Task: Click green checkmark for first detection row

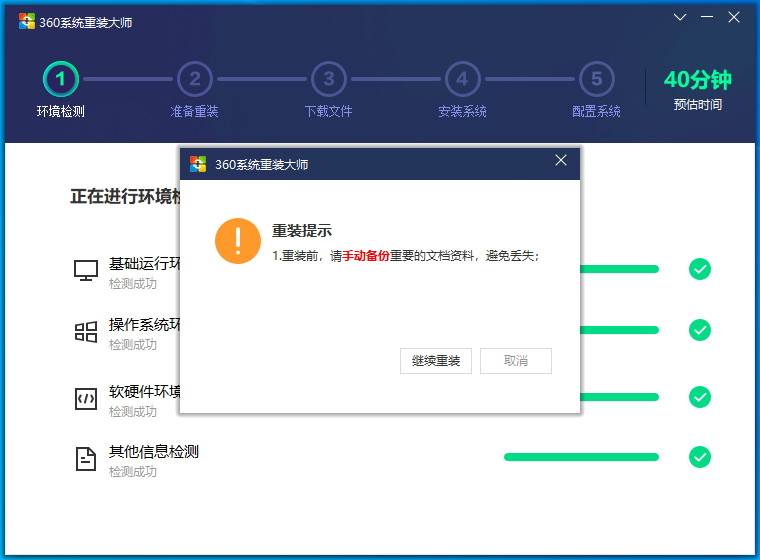Action: click(700, 269)
